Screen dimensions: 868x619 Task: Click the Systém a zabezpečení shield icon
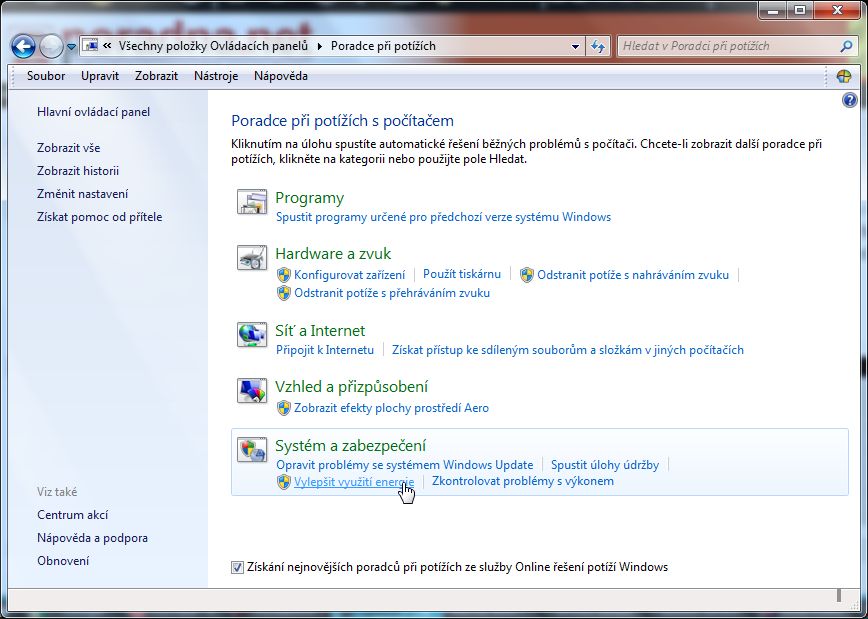pos(252,450)
